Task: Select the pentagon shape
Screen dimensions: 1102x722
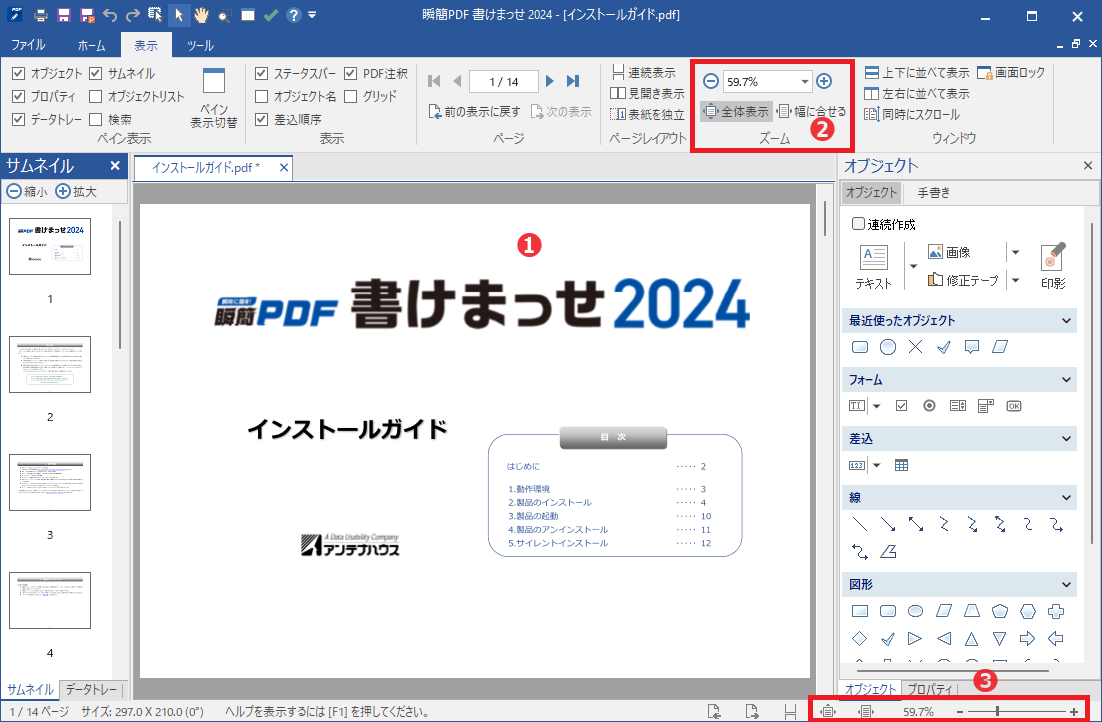Action: [999, 611]
